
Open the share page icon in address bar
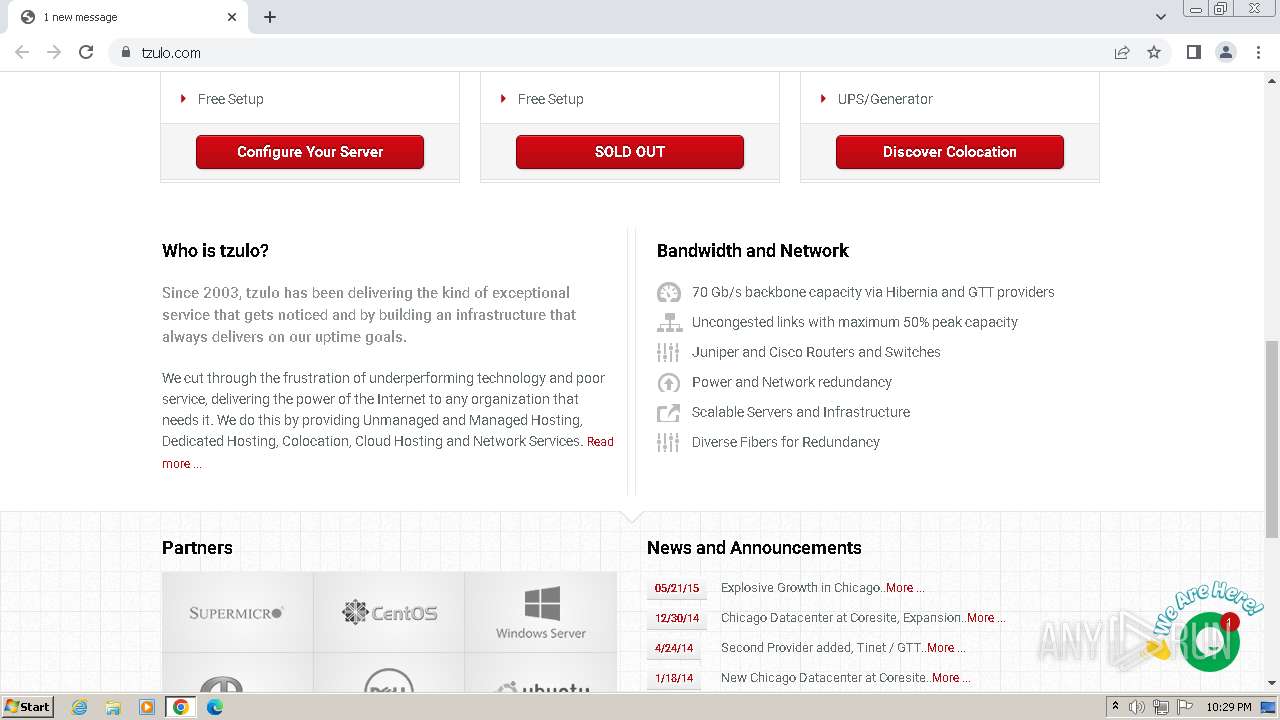(x=1122, y=52)
